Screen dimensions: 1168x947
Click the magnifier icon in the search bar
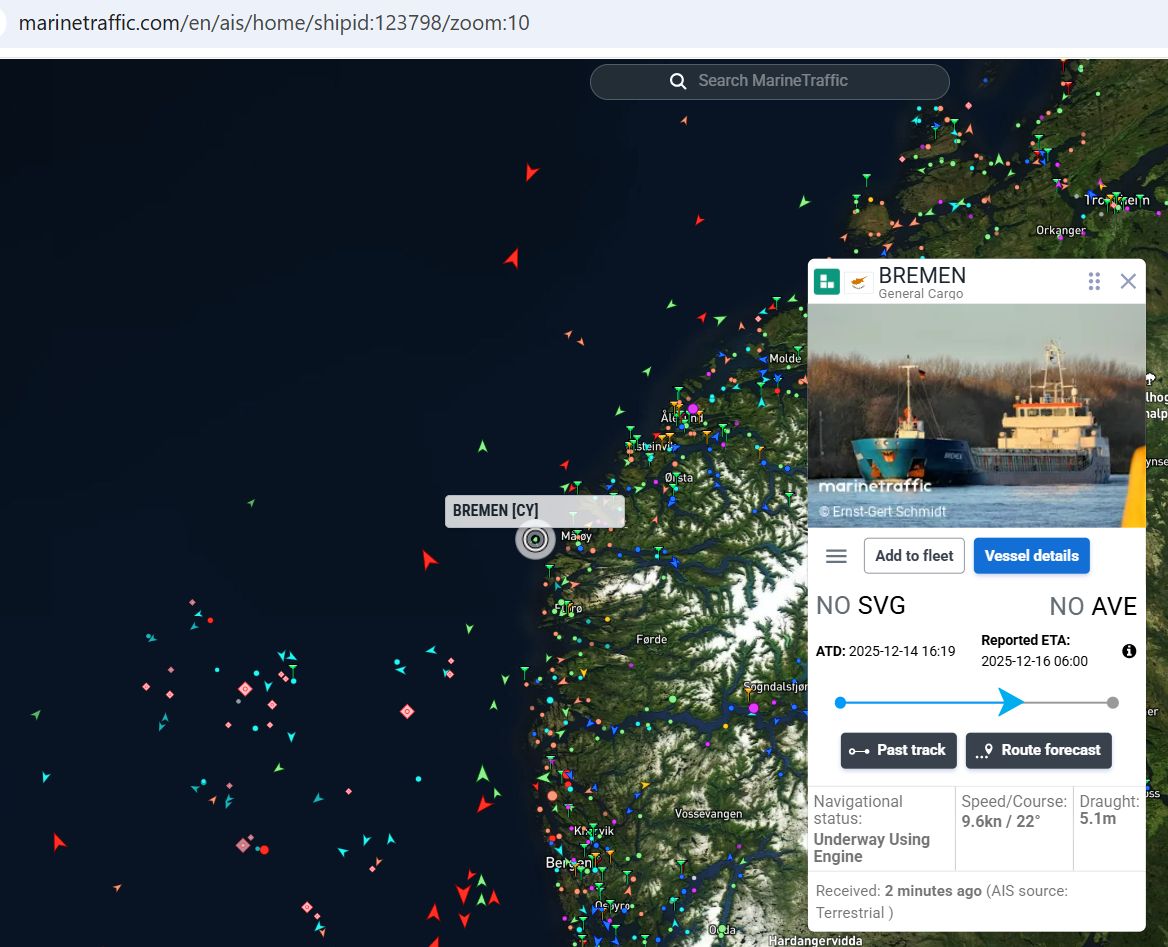678,81
